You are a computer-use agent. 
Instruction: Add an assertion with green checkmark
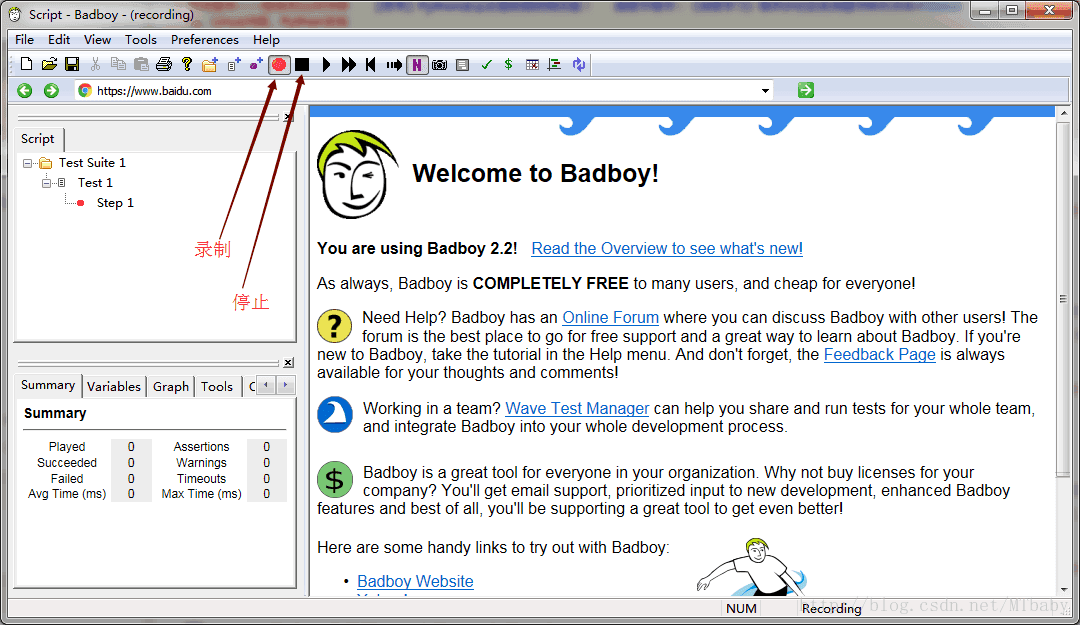pos(486,65)
